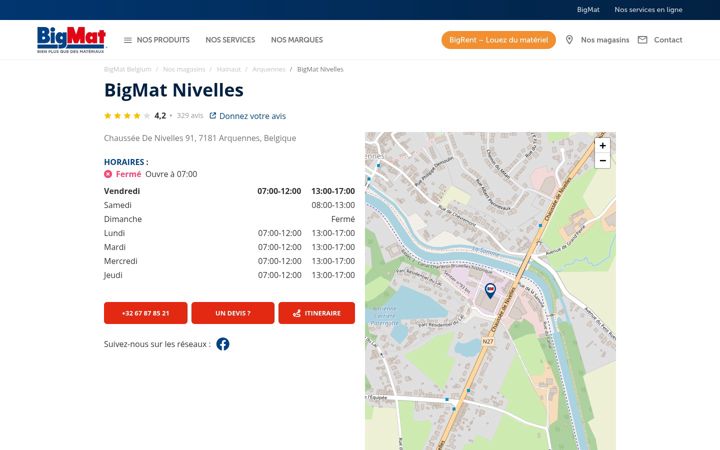The height and width of the screenshot is (450, 720).
Task: Call the phone number +32 67 87 85 21
Action: pos(146,313)
